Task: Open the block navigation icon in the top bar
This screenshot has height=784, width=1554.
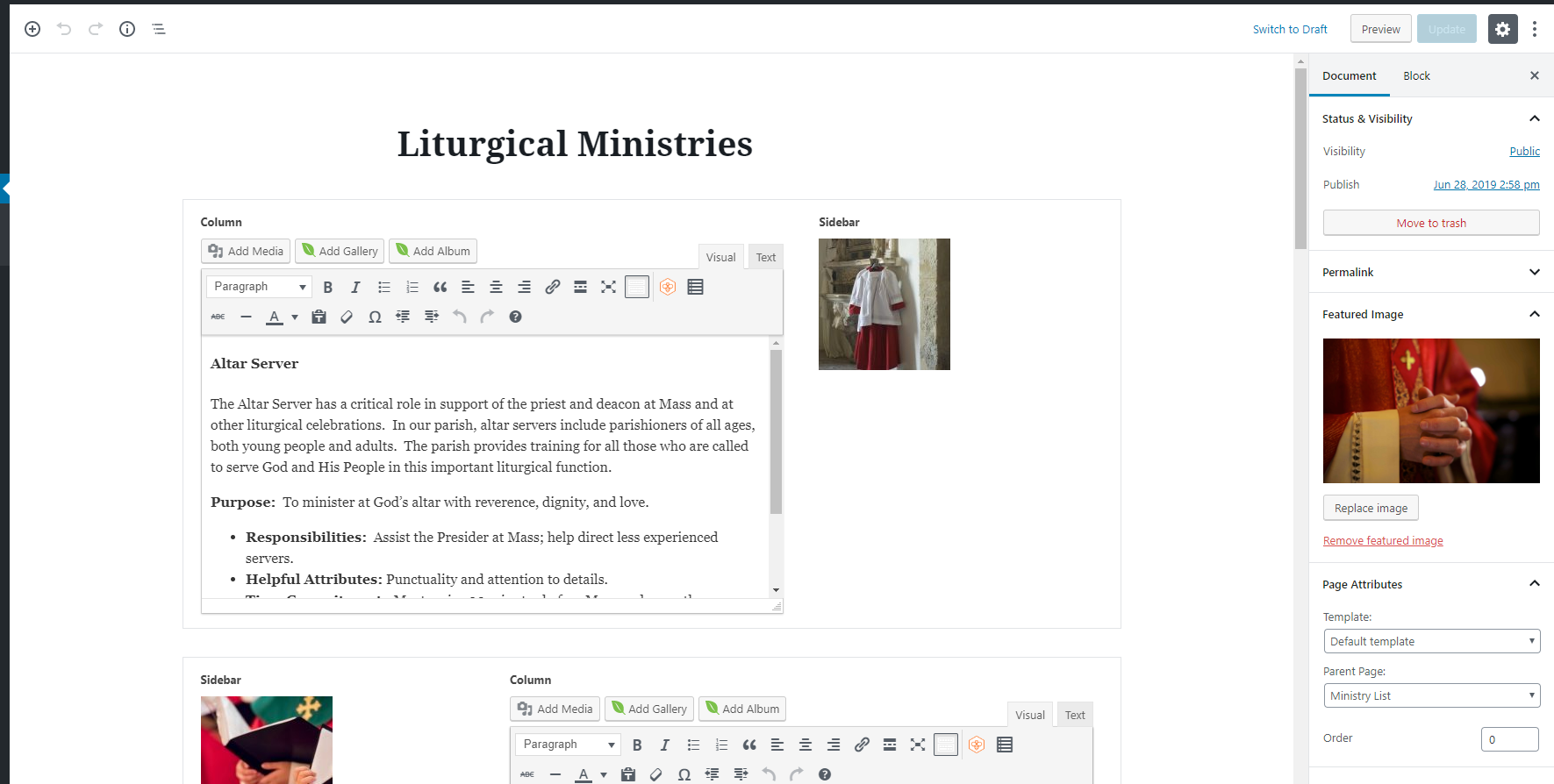Action: click(159, 29)
